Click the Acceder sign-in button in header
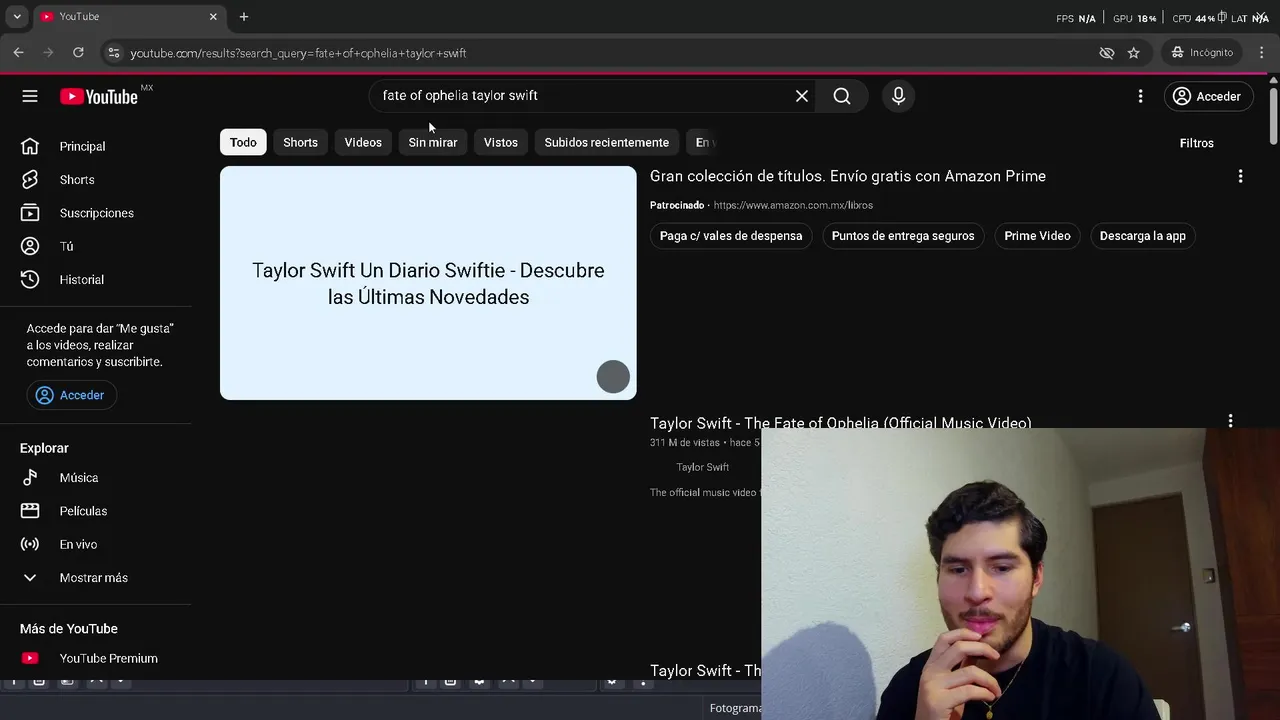 [x=1207, y=96]
